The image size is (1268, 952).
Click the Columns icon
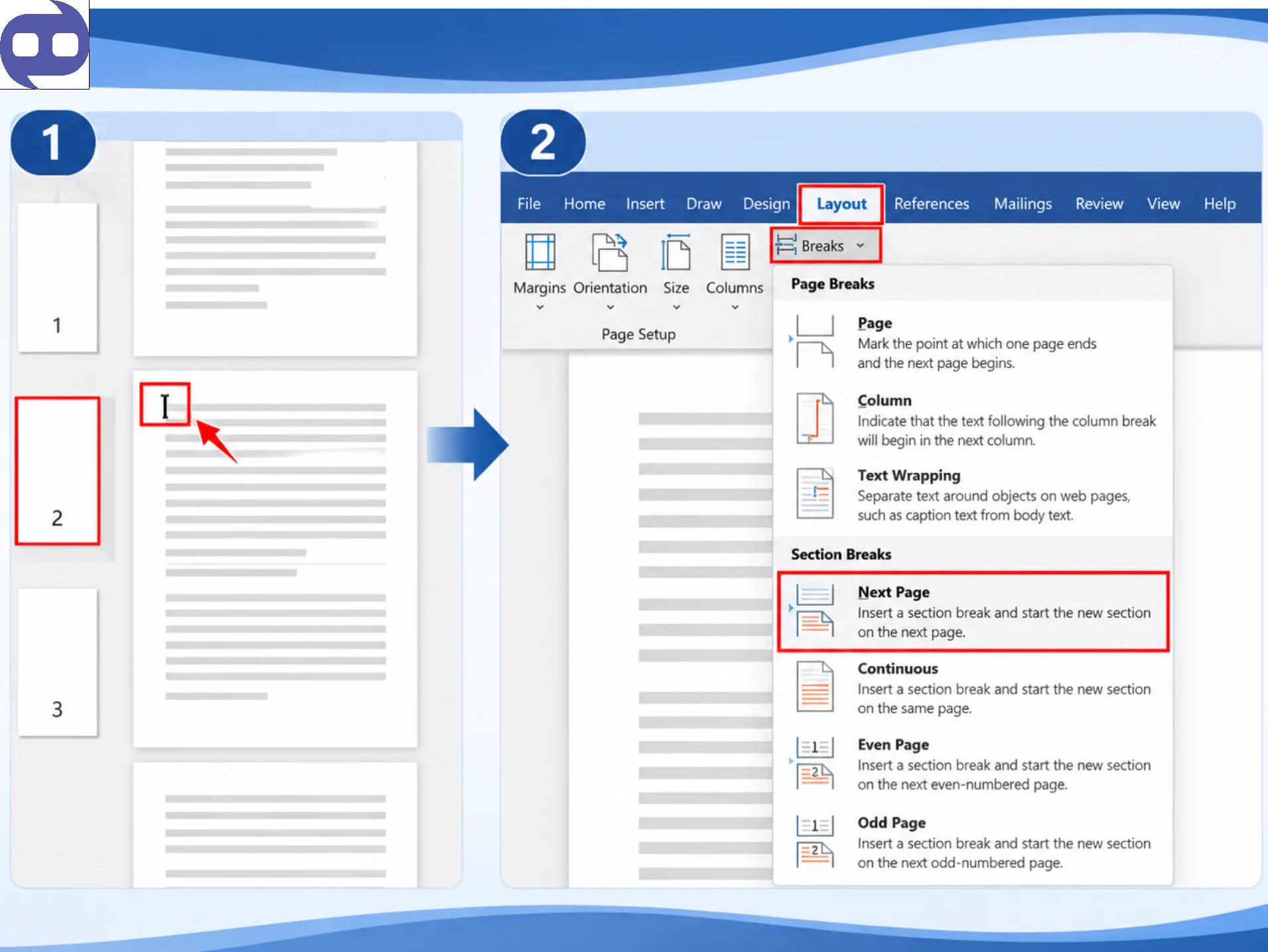[735, 252]
